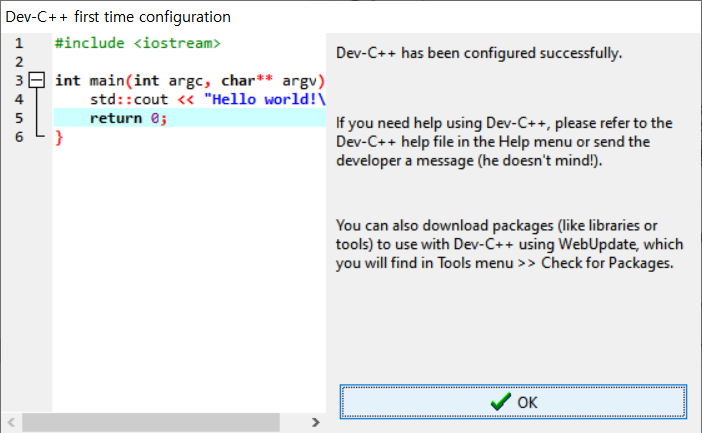Select the highlighted 'return 0;' line
The image size is (702, 433).
pyautogui.click(x=190, y=118)
